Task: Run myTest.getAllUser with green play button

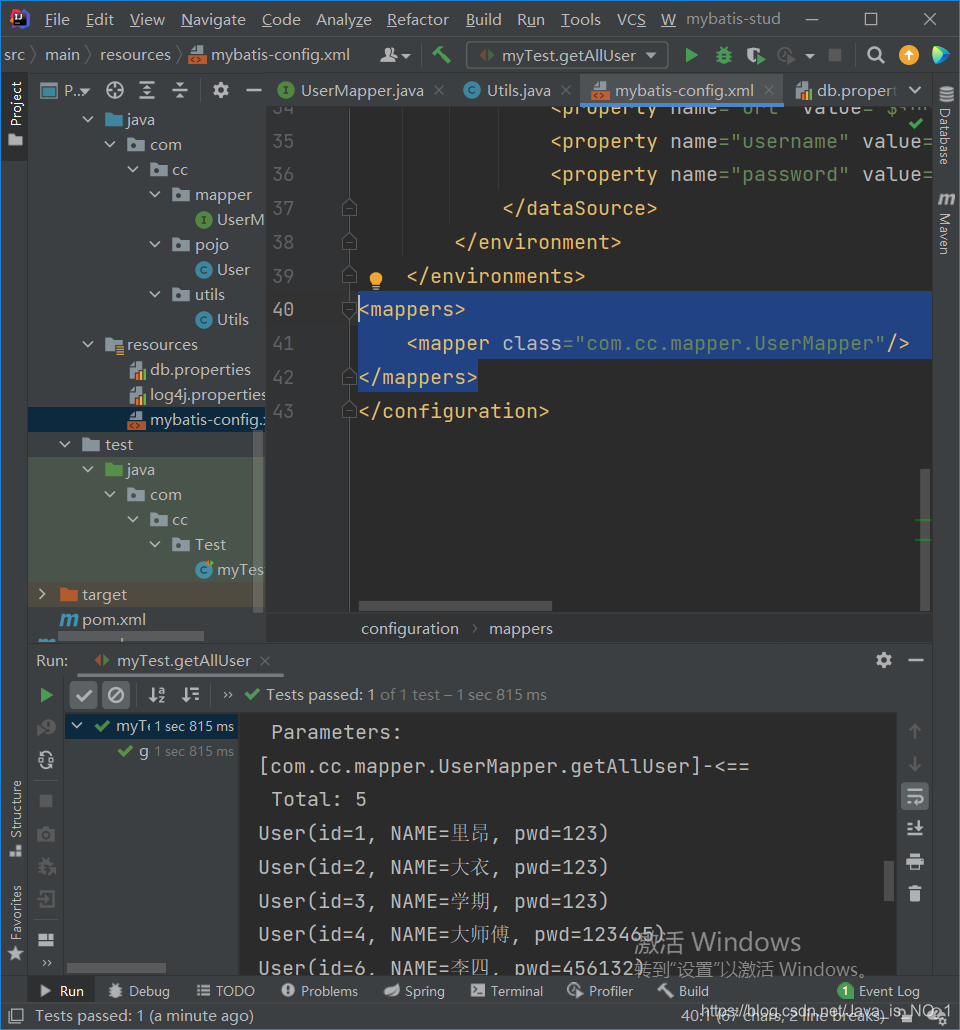Action: [x=691, y=55]
